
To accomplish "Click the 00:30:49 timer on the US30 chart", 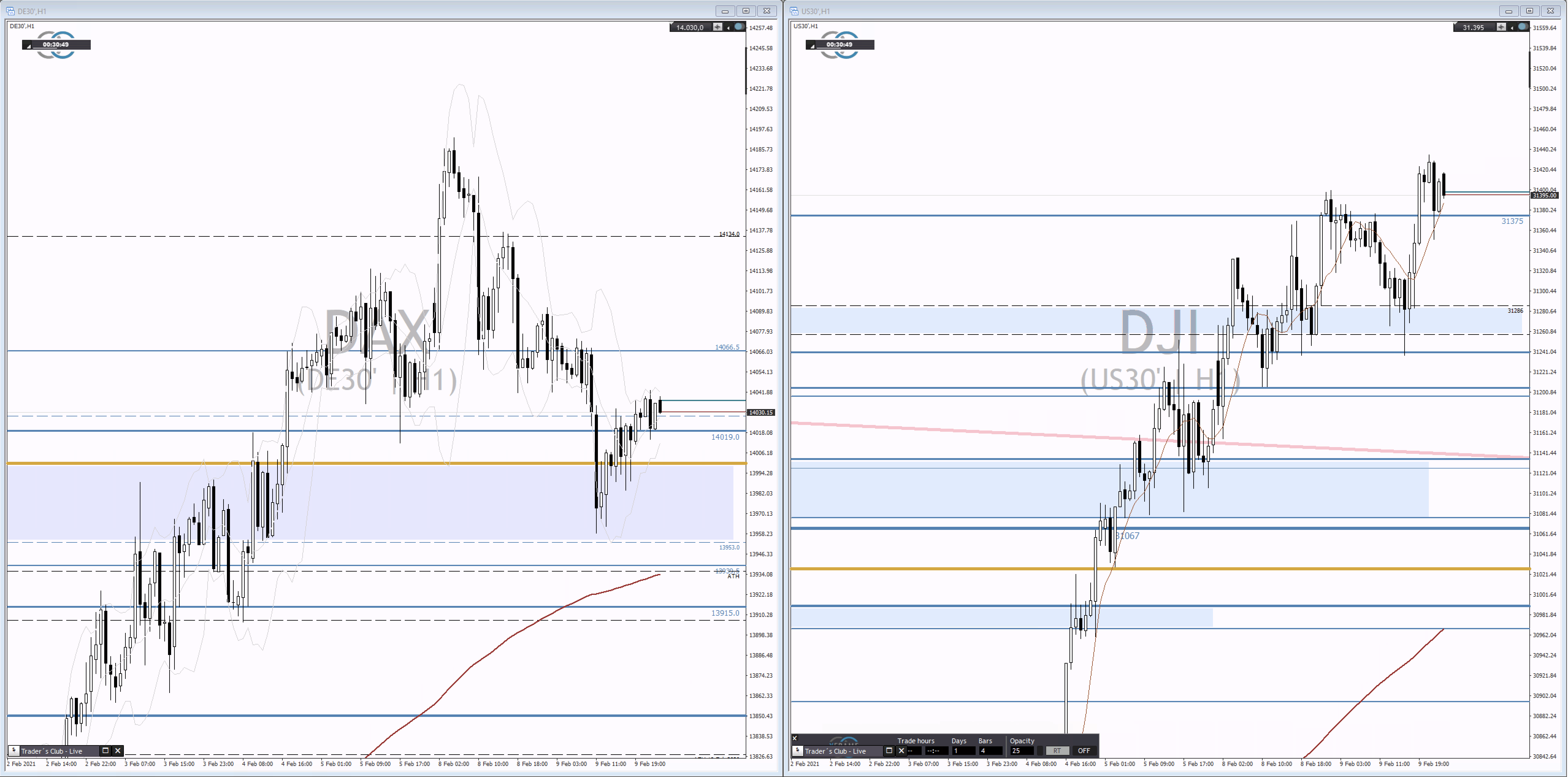I will coord(839,44).
